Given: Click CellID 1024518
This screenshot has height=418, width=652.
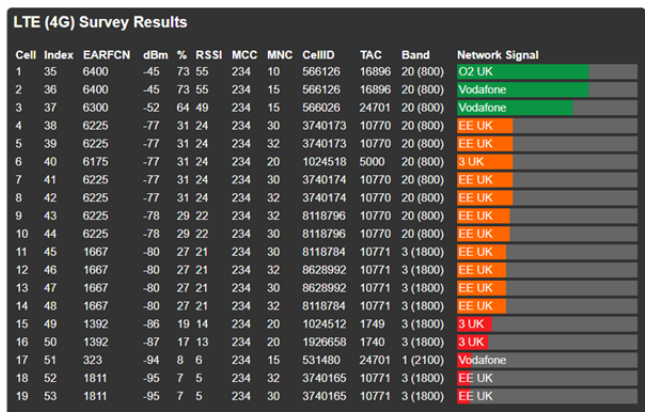Looking at the screenshot, I should coord(324,162).
